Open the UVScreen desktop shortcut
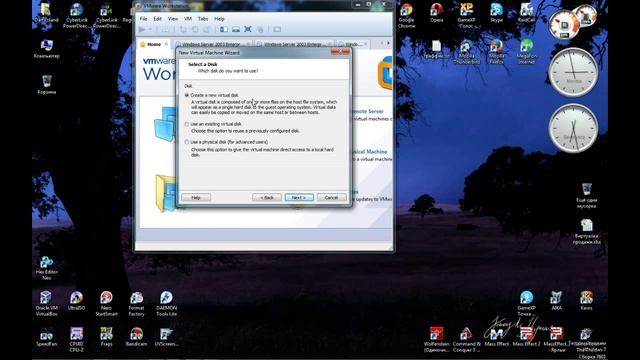The height and width of the screenshot is (360, 640). [166, 337]
